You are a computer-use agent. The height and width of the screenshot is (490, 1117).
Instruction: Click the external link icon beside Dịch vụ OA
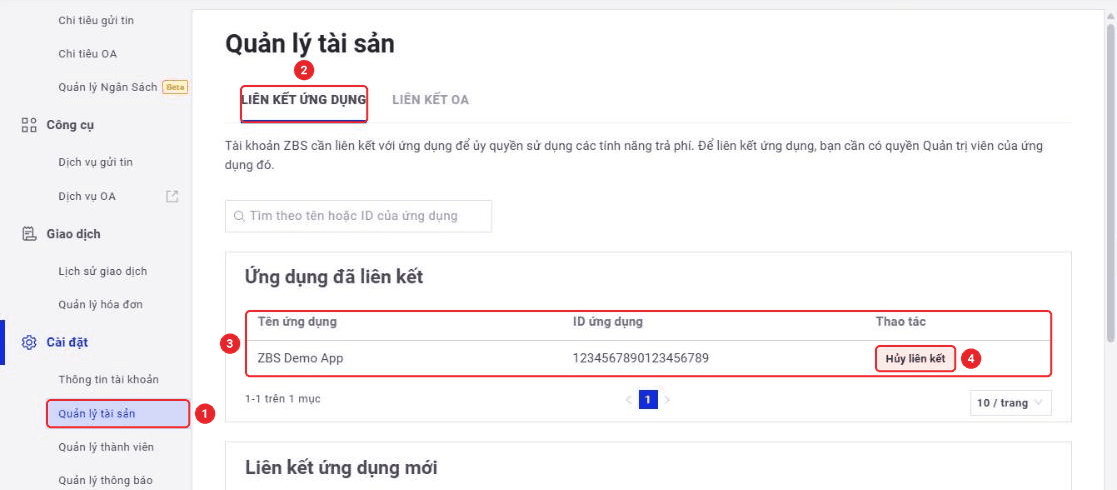tap(172, 196)
